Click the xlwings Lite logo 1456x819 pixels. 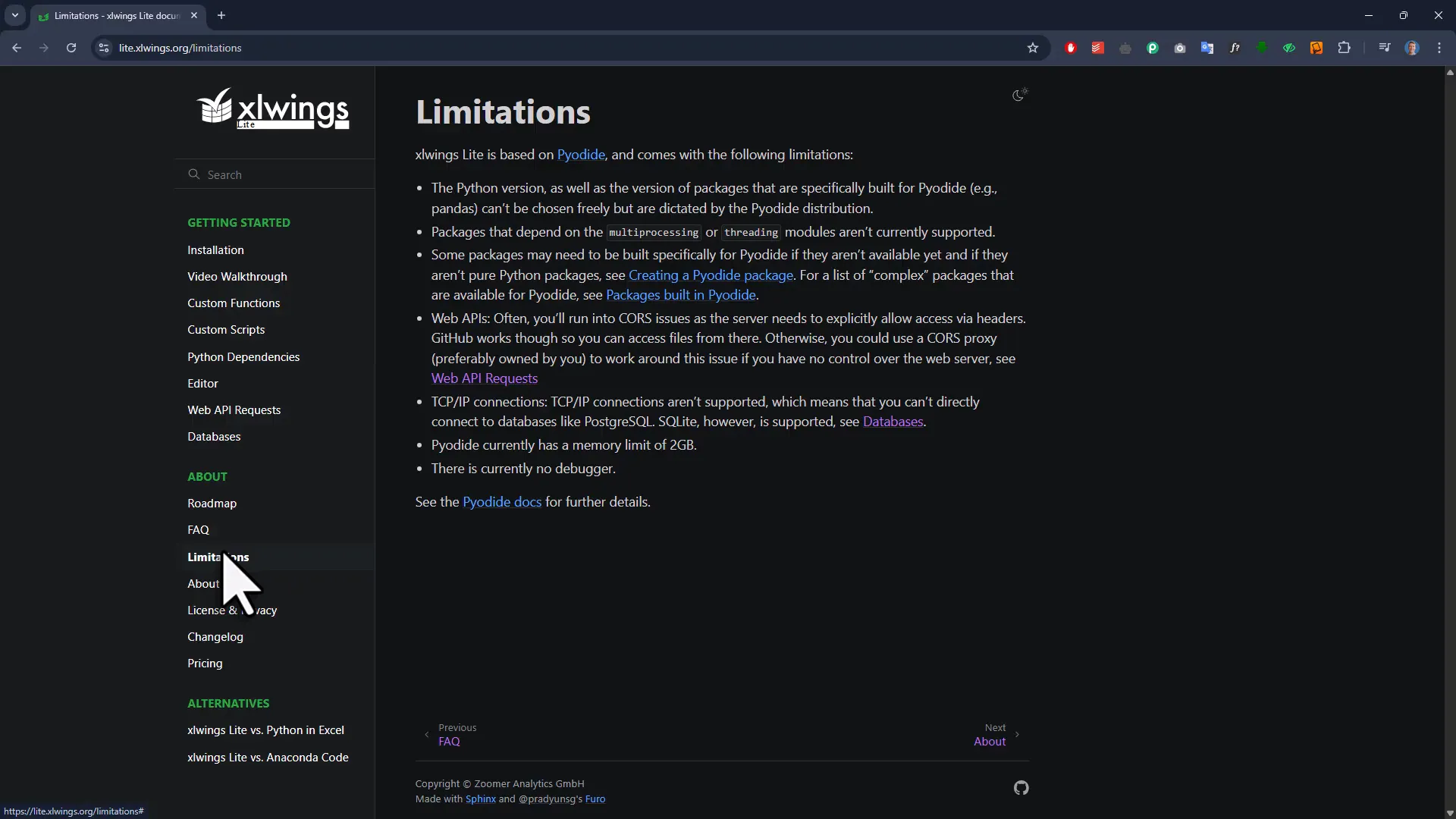pos(274,108)
